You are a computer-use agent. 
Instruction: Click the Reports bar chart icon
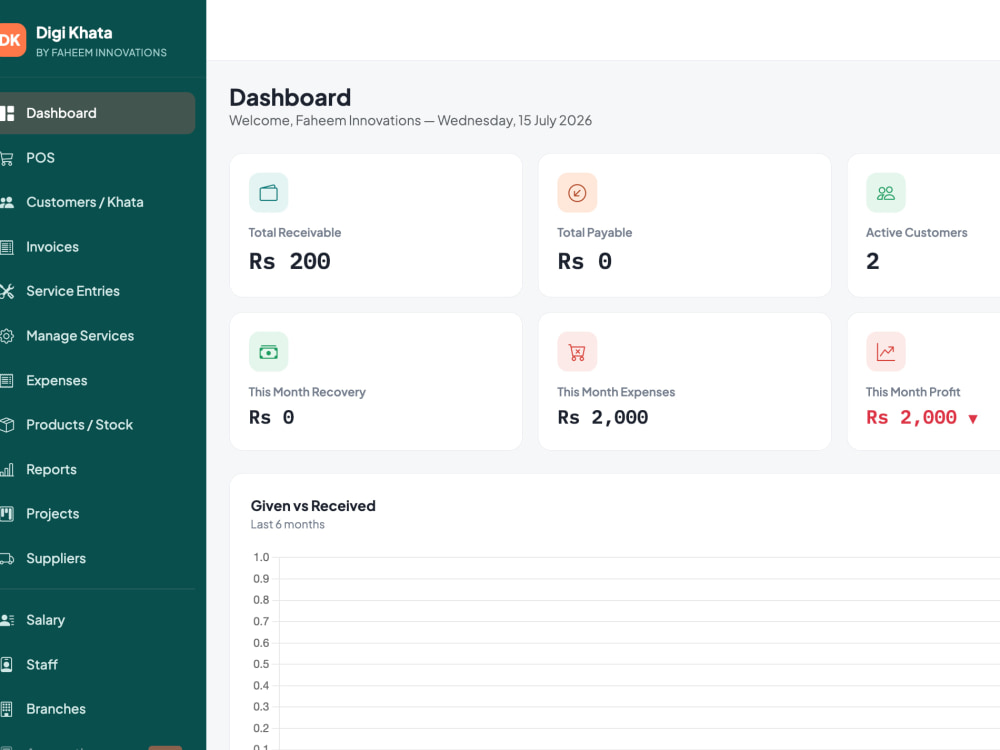(7, 470)
